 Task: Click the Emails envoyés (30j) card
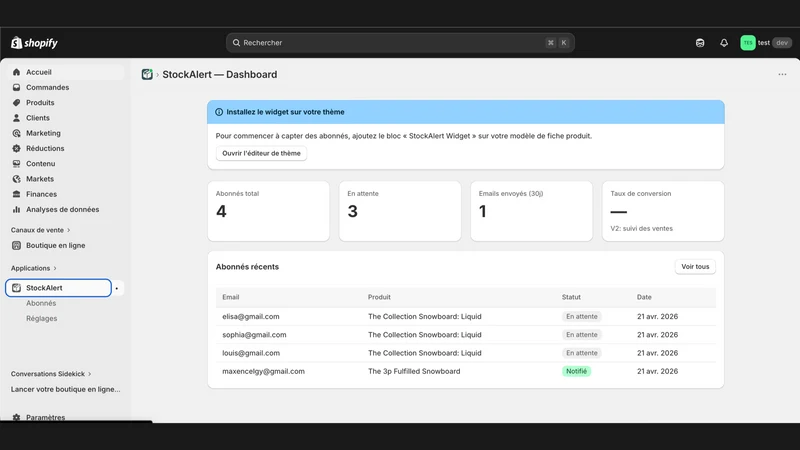pyautogui.click(x=531, y=211)
